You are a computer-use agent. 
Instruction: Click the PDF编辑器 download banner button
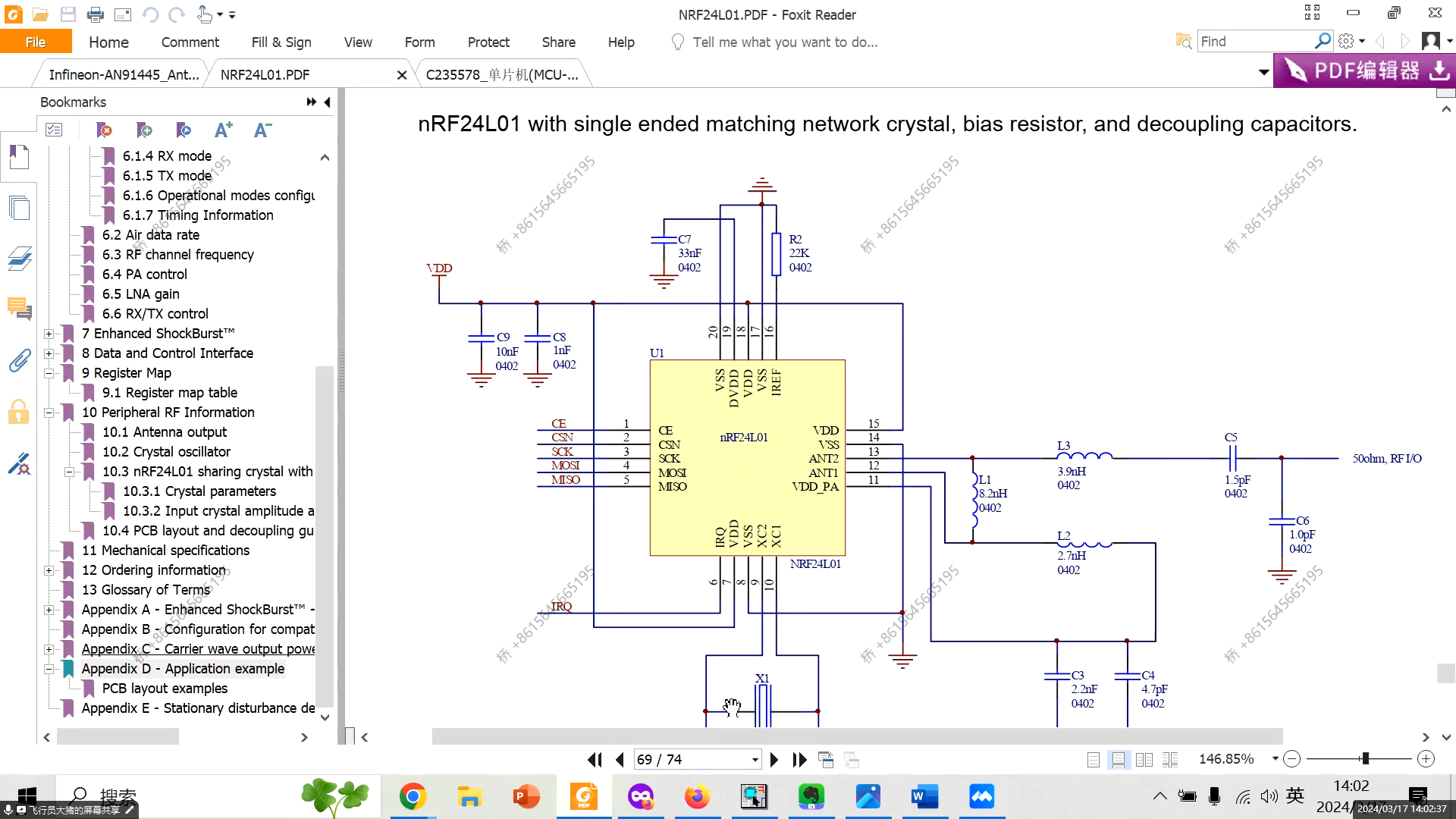[1364, 71]
